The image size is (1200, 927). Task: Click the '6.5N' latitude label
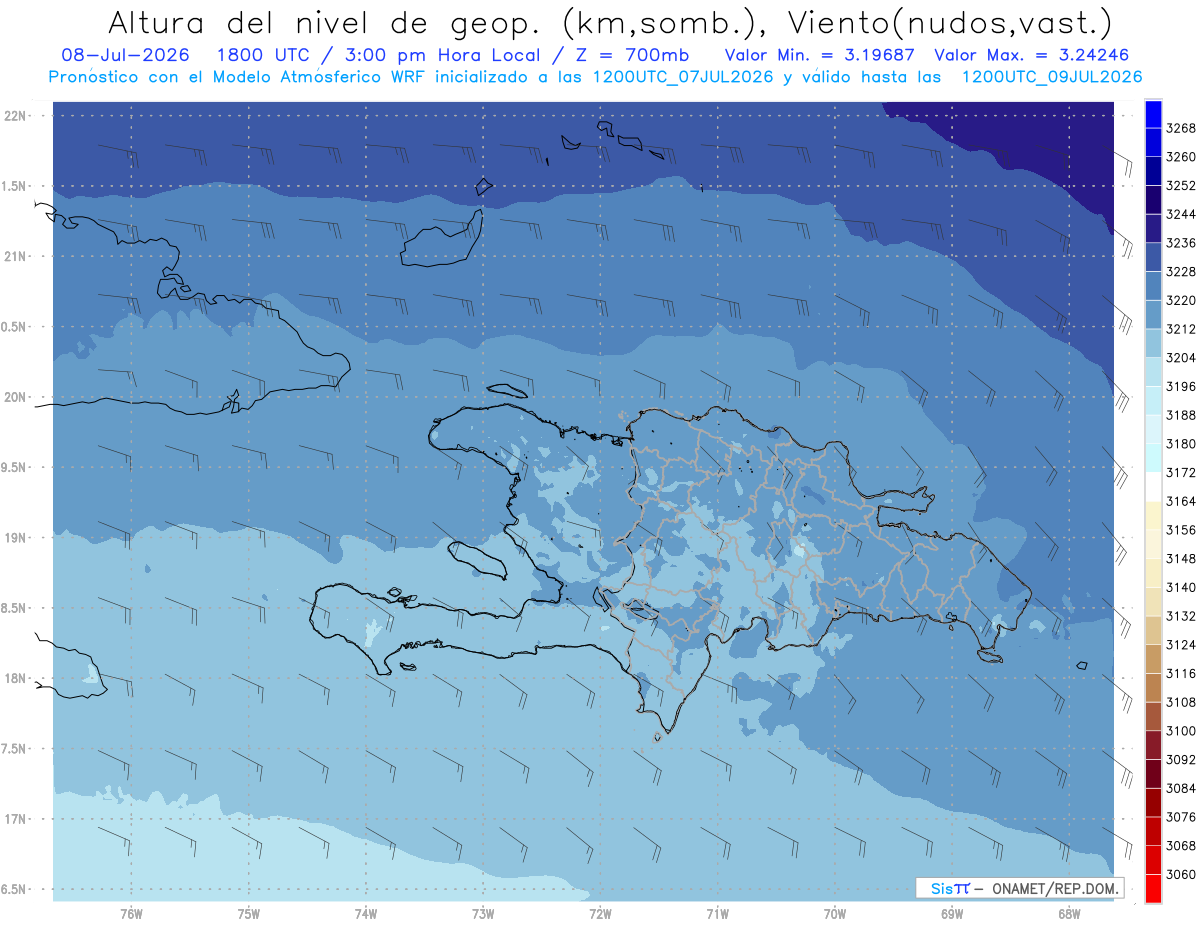tap(15, 889)
